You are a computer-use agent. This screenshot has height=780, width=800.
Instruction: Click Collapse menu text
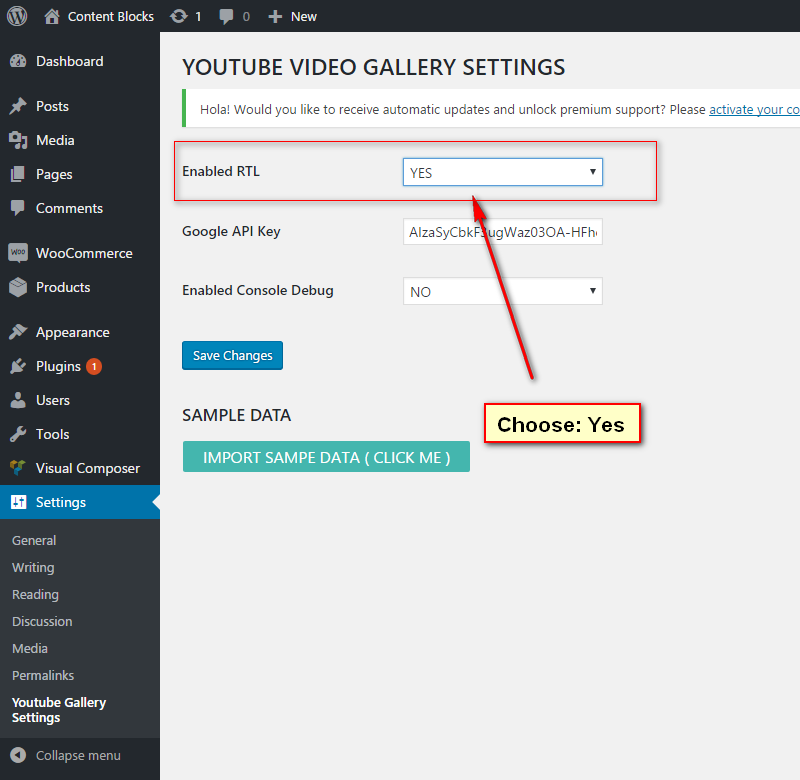tap(78, 756)
